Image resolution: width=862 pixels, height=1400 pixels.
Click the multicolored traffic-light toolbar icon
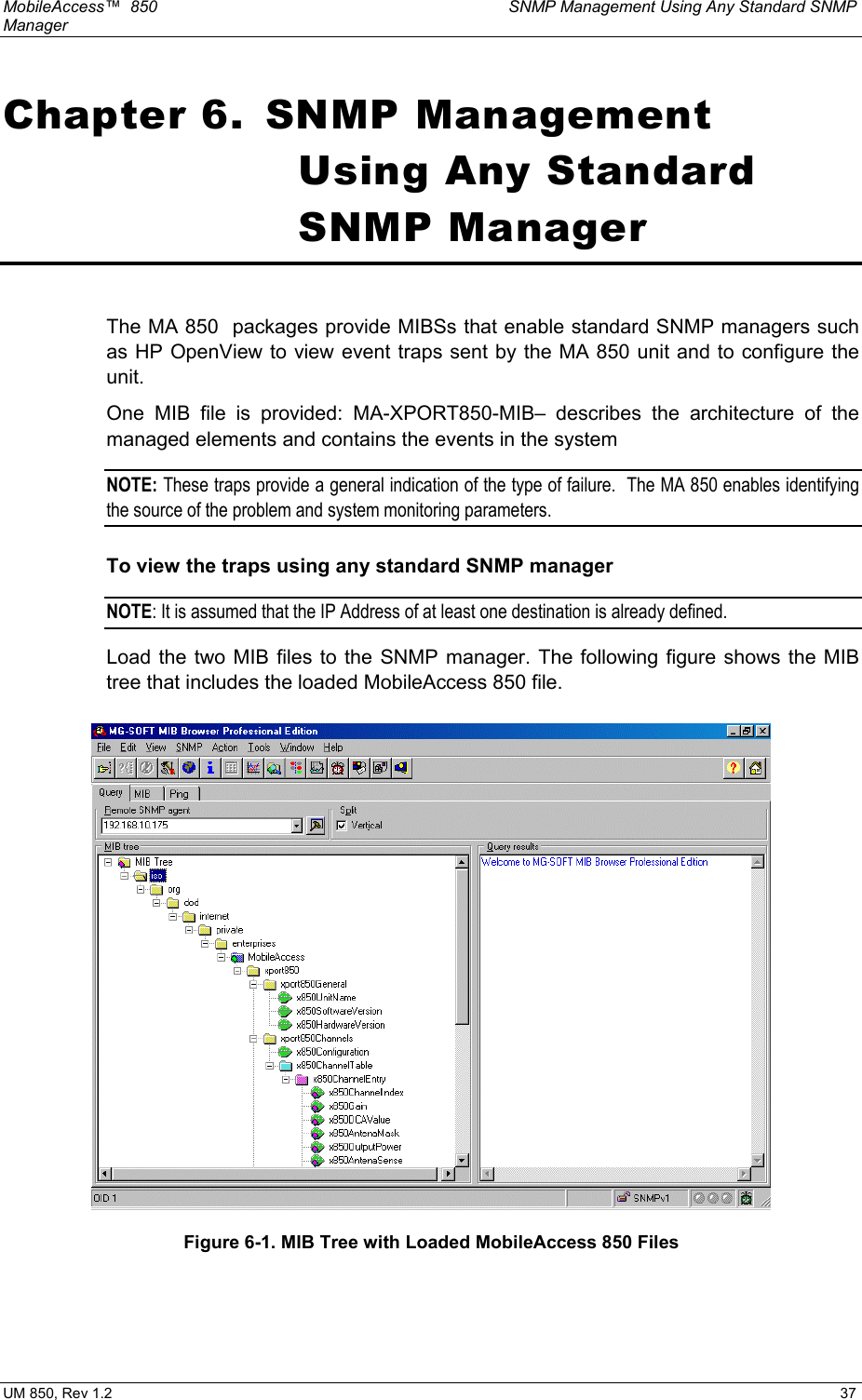[x=296, y=768]
